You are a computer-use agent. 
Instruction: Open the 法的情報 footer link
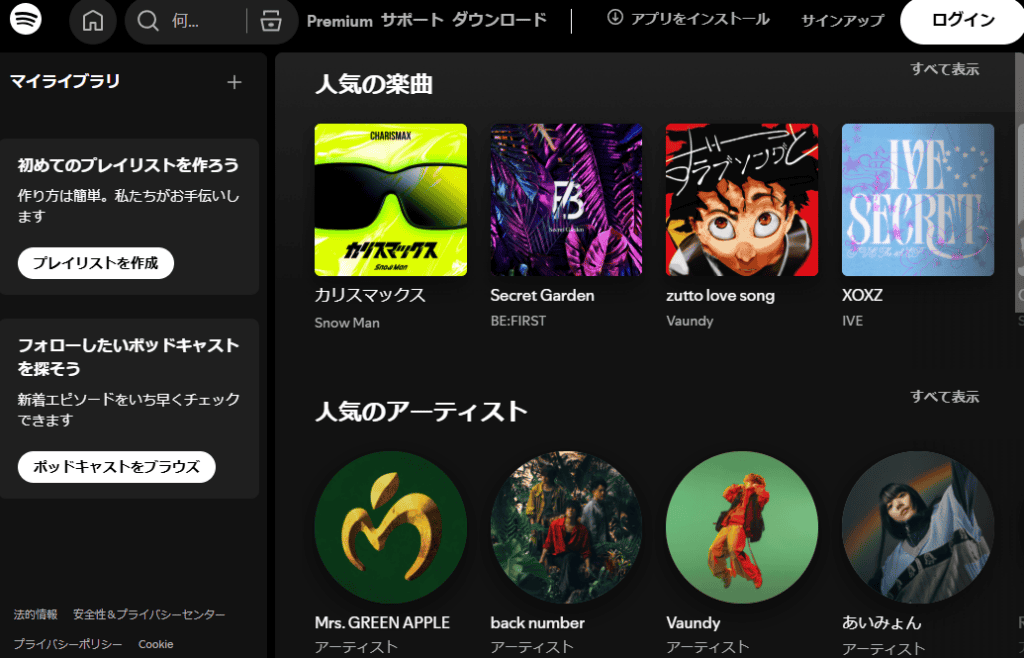pyautogui.click(x=36, y=614)
